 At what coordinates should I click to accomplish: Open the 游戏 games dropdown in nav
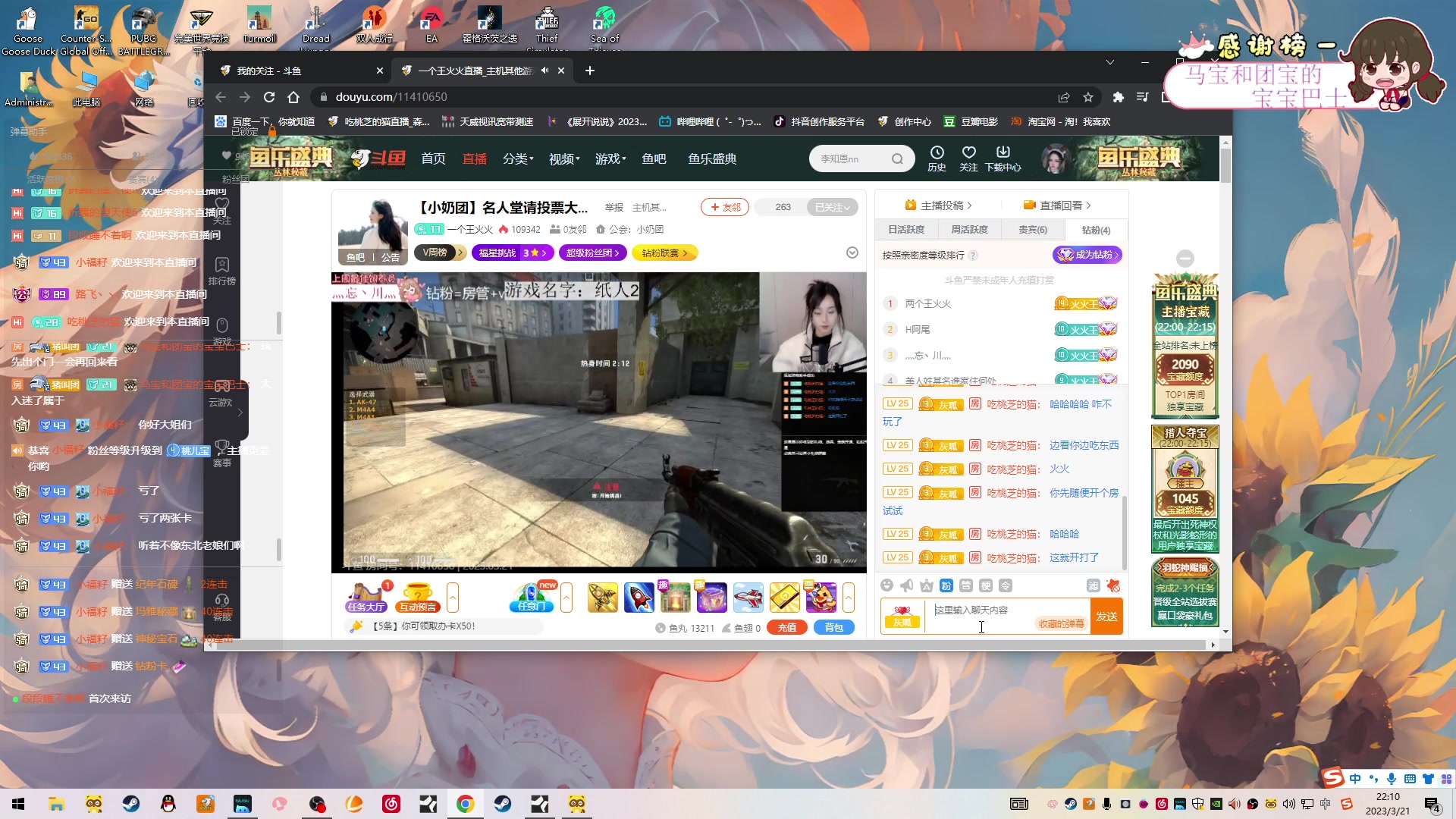point(610,158)
